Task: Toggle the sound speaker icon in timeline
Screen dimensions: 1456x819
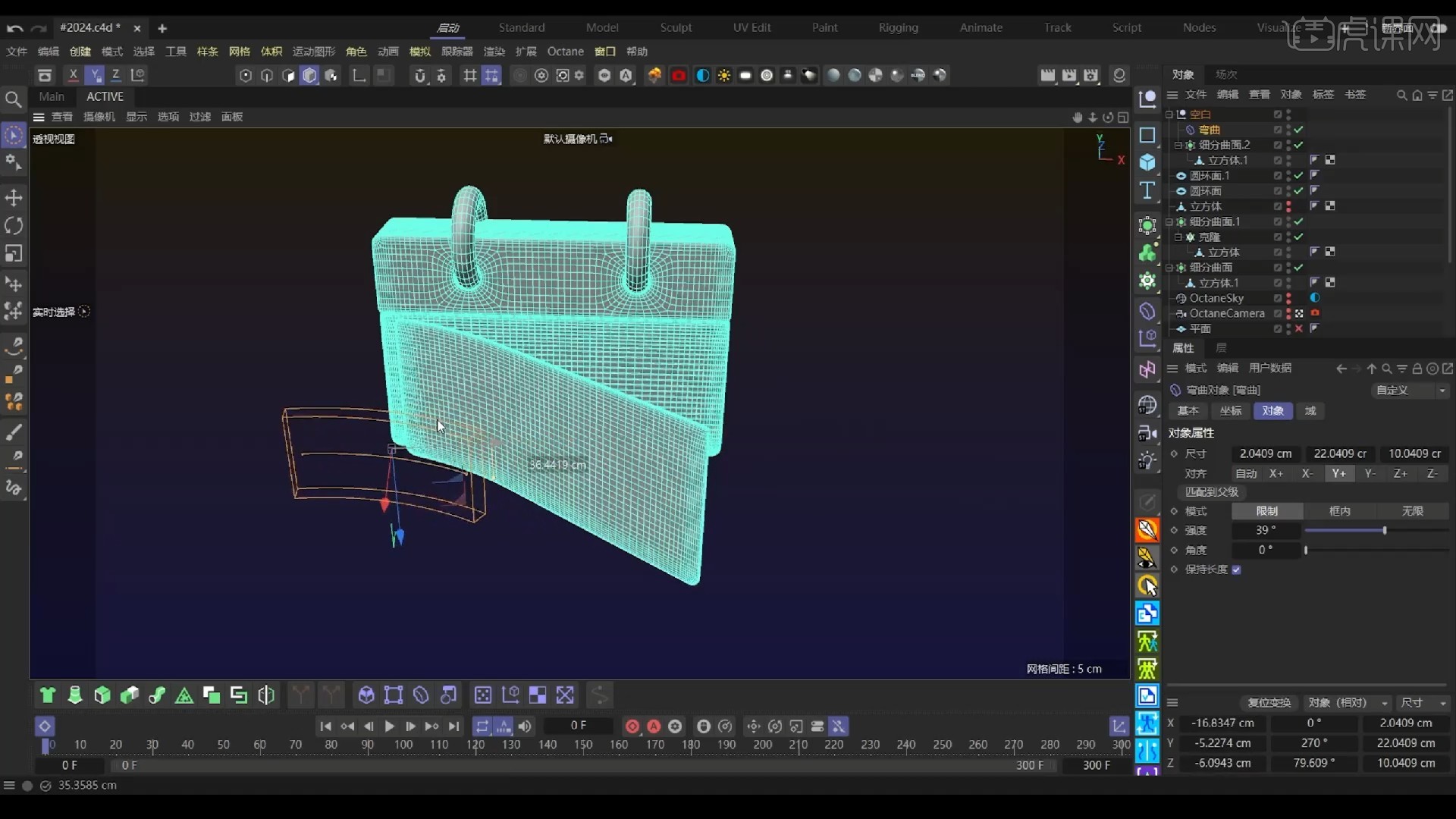Action: tap(525, 726)
